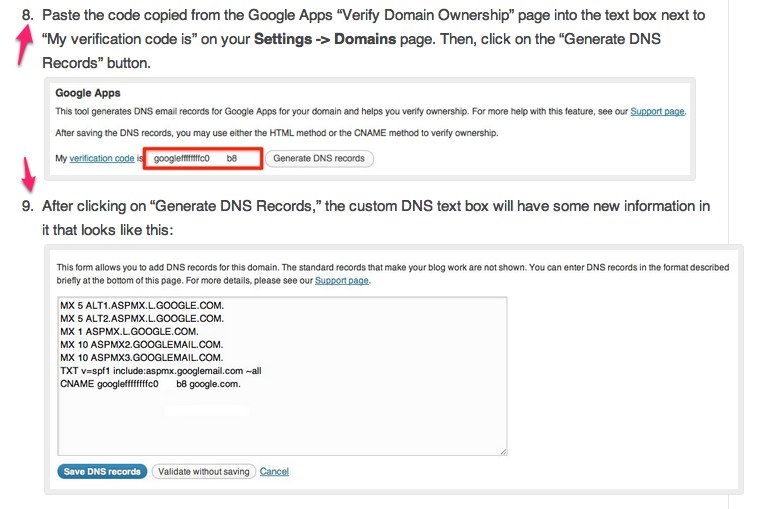
Task: Click the verification code input field
Action: point(203,159)
